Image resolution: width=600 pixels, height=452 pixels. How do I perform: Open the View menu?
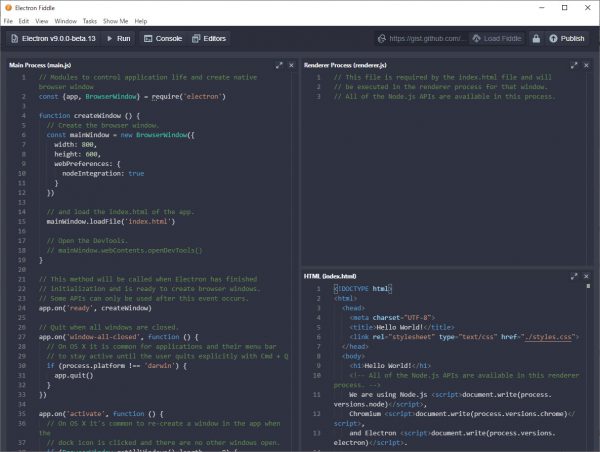42,21
